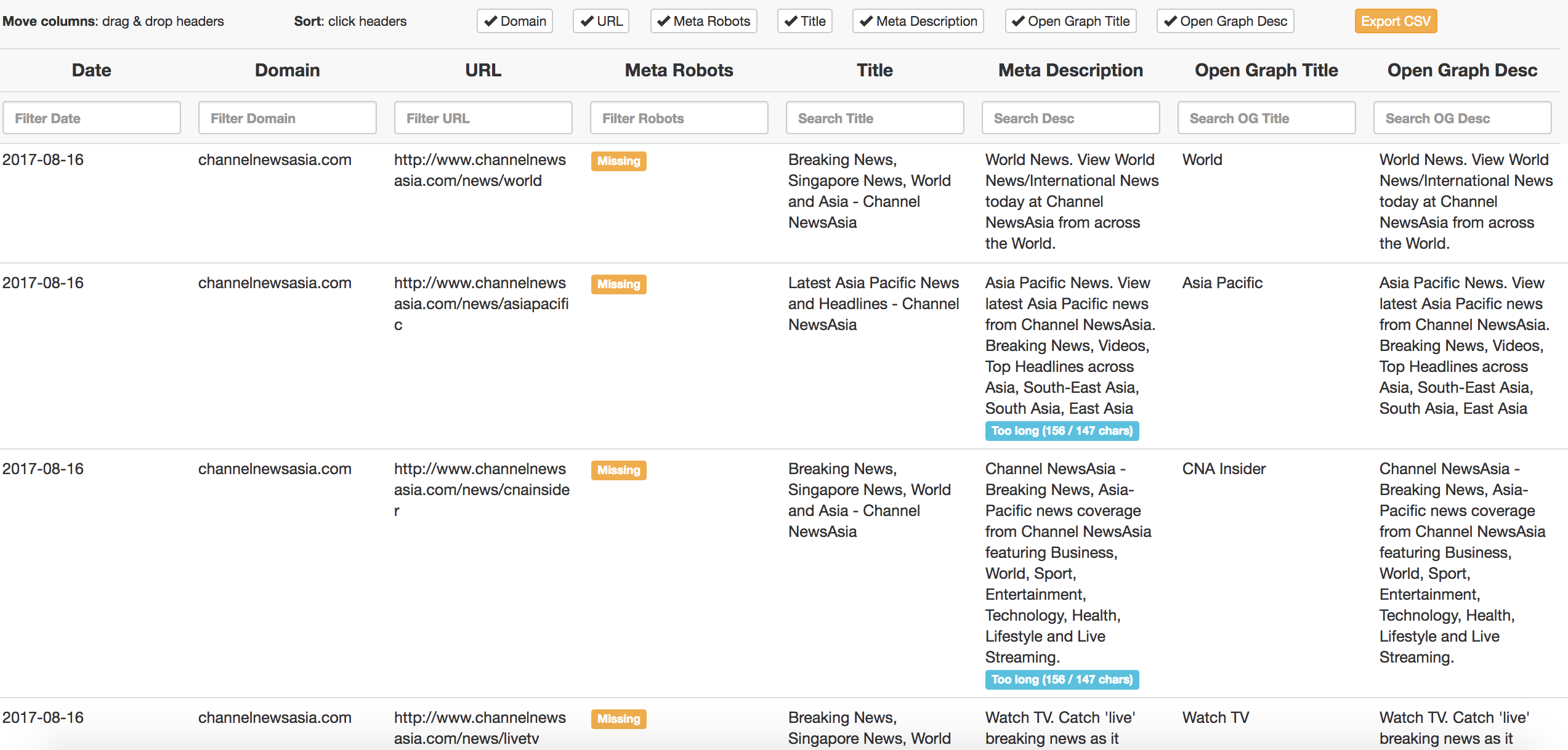Toggle the Meta Robots column checkbox
The width and height of the screenshot is (1568, 750).
pyautogui.click(x=703, y=21)
